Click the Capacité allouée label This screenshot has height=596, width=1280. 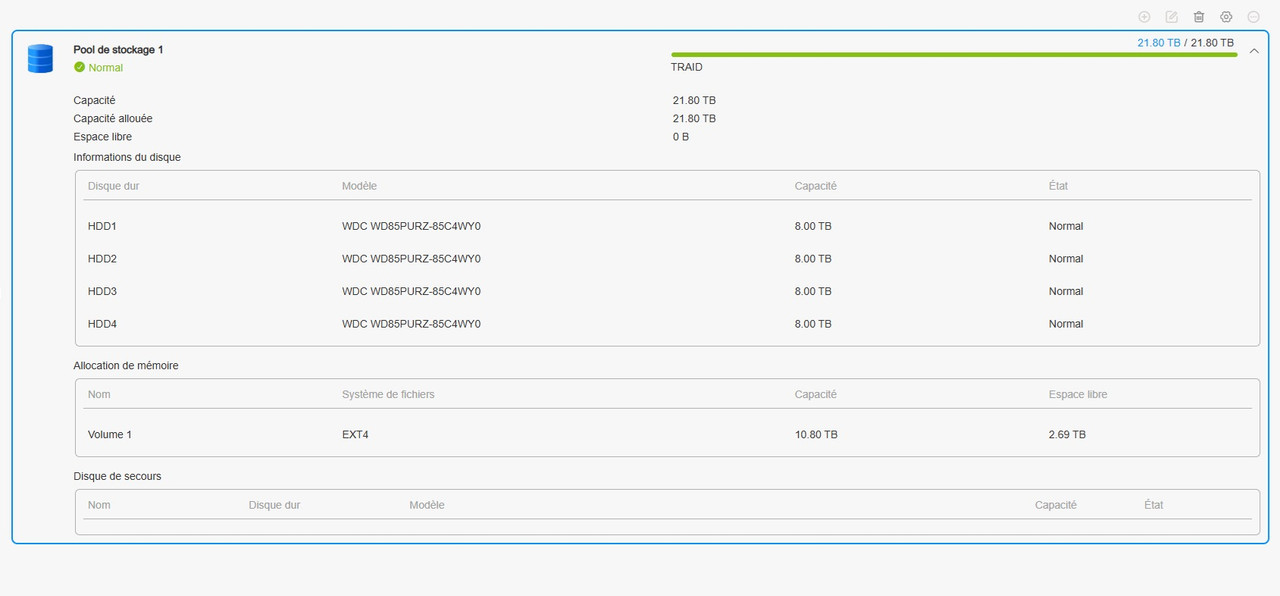pos(113,119)
